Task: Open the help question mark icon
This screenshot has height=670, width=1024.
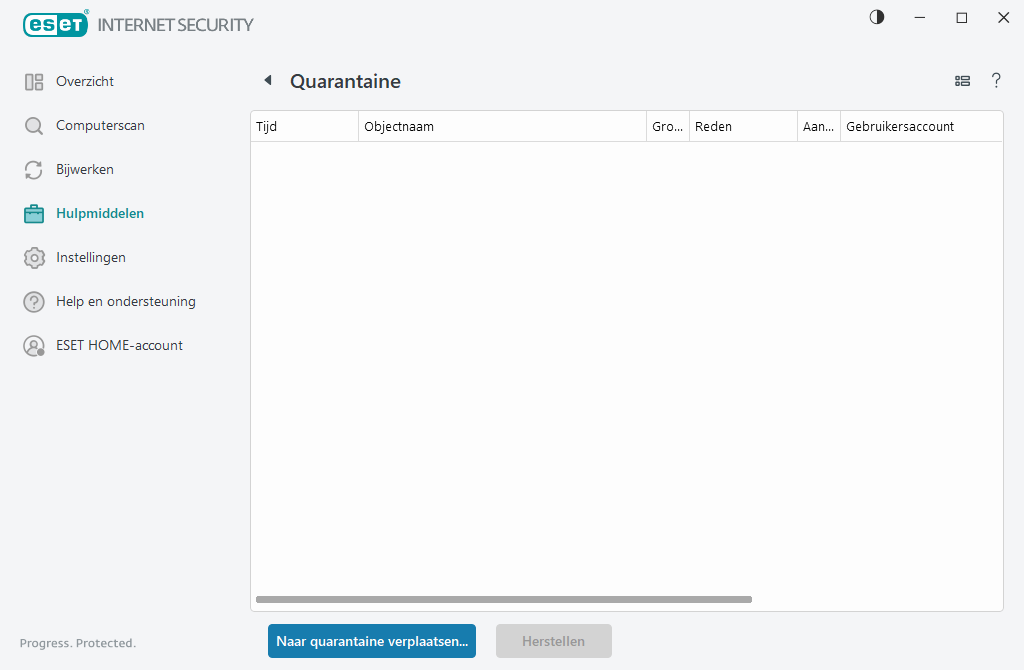Action: pos(996,81)
